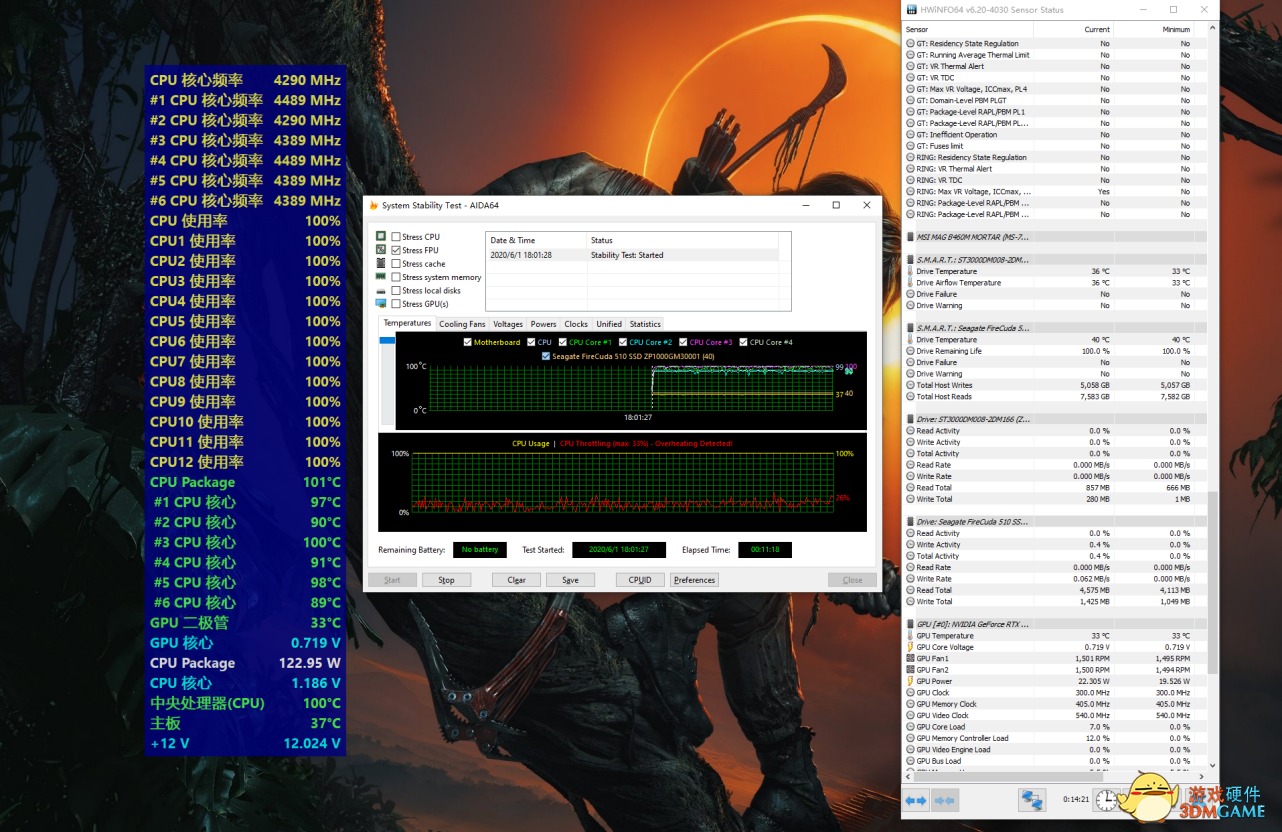
Task: Click HWiNFO collapse-columns arrows button
Action: (x=944, y=800)
